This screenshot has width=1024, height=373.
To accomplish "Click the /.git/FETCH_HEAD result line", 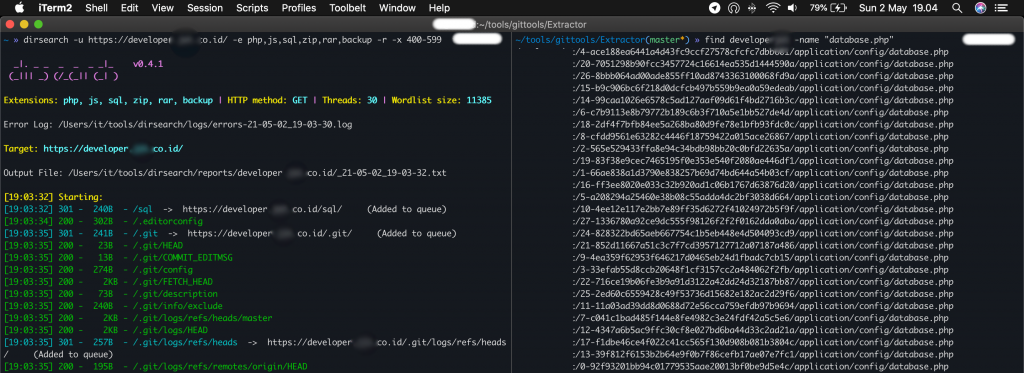I will click(x=108, y=282).
